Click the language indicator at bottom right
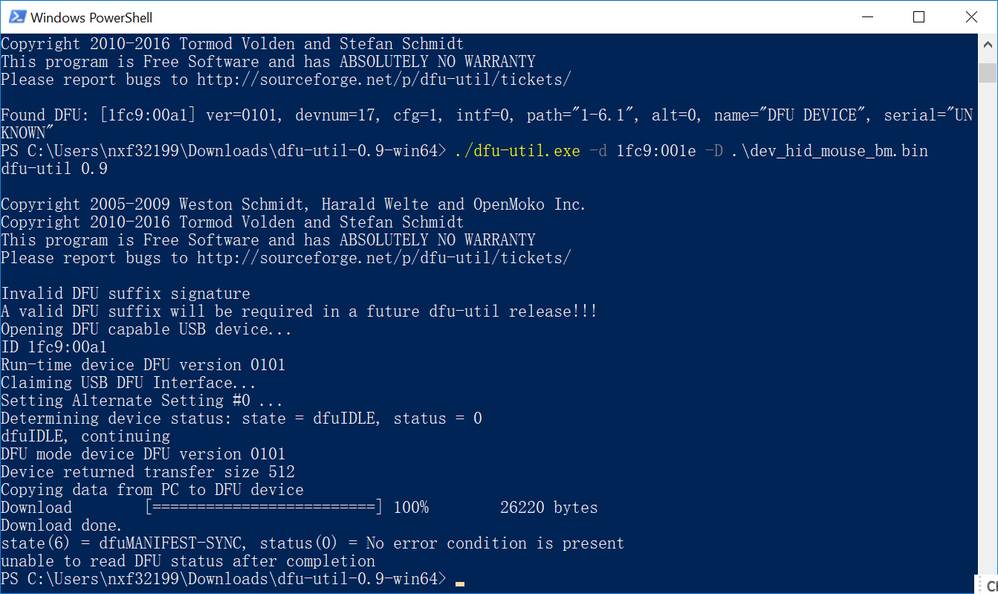Image resolution: width=998 pixels, height=594 pixels. pos(990,585)
